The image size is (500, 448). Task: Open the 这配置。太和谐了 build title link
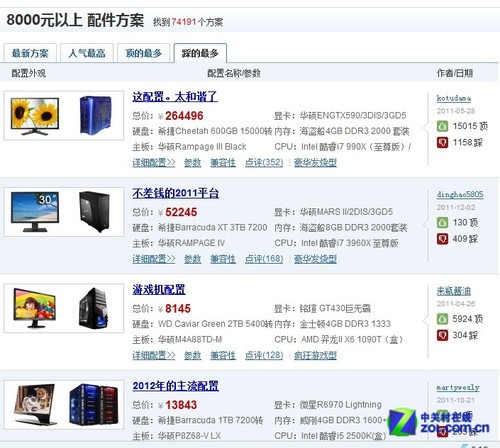[x=175, y=97]
